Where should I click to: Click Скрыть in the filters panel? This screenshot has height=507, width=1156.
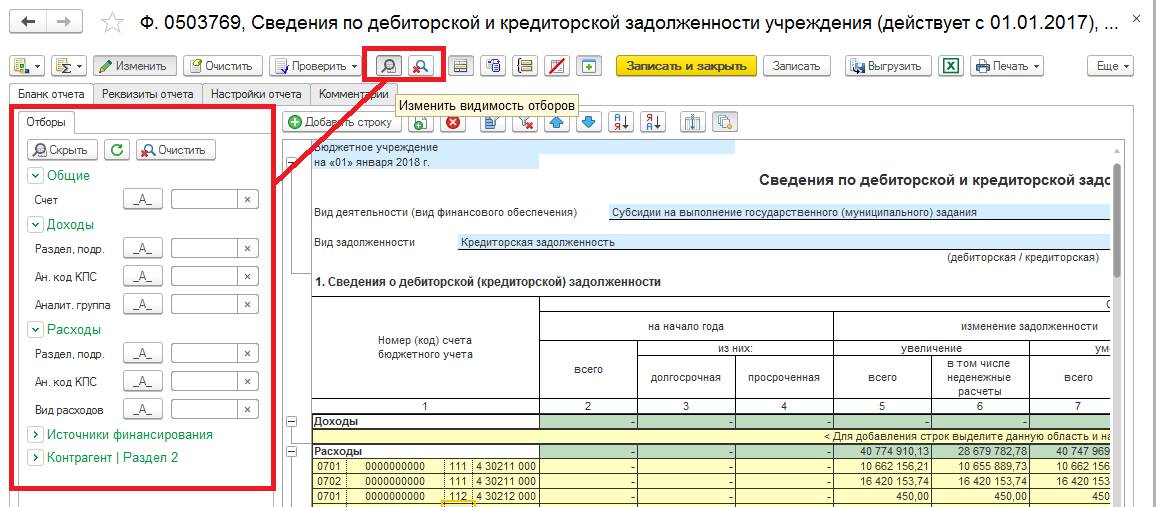[x=63, y=150]
